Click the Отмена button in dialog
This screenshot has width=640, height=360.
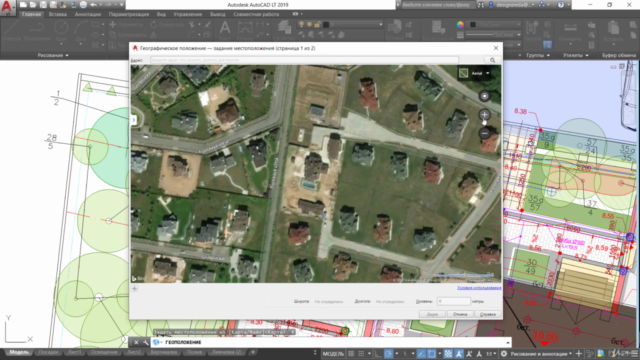[x=460, y=314]
